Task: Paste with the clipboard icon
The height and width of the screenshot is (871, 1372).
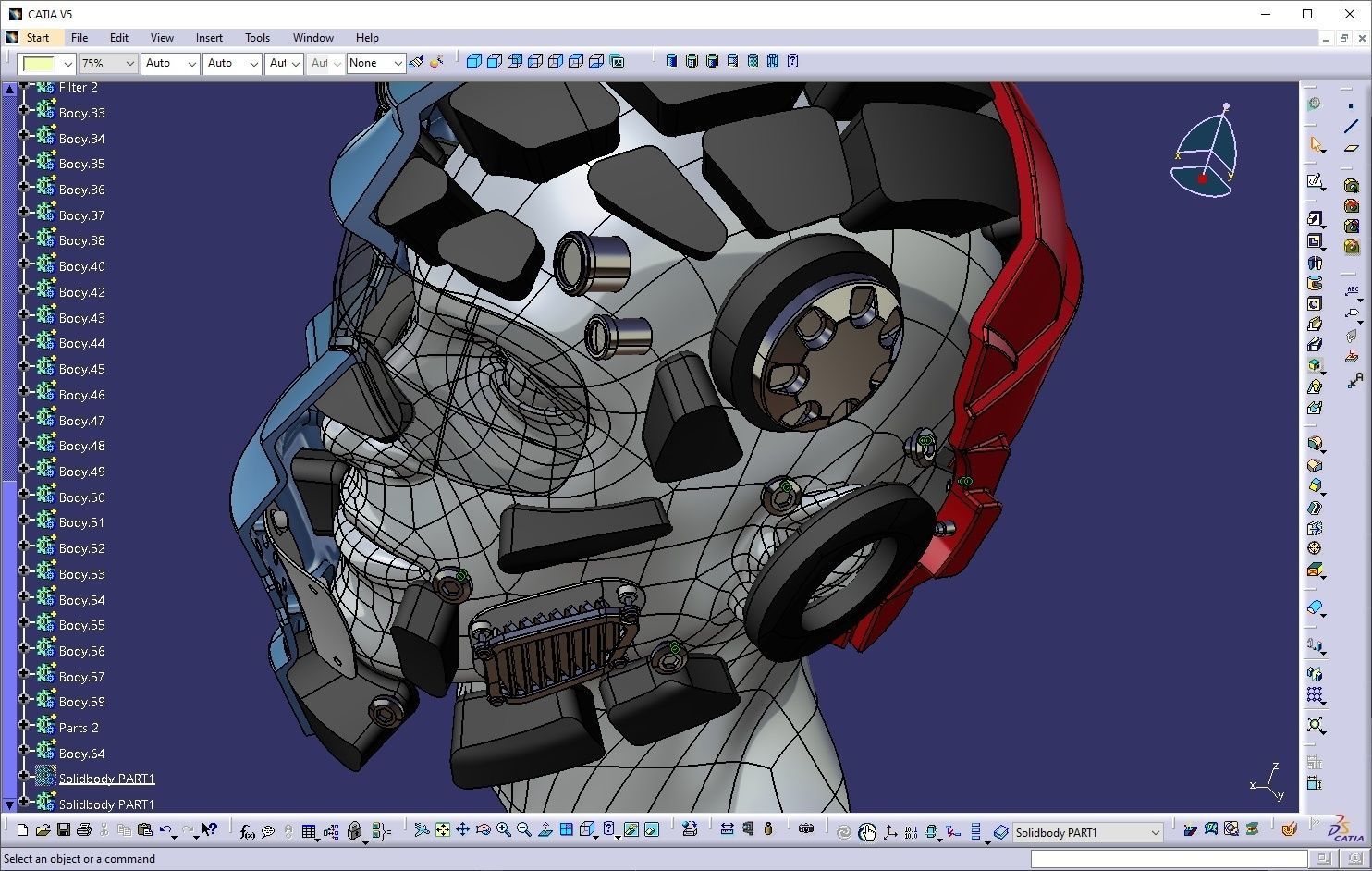Action: click(144, 830)
